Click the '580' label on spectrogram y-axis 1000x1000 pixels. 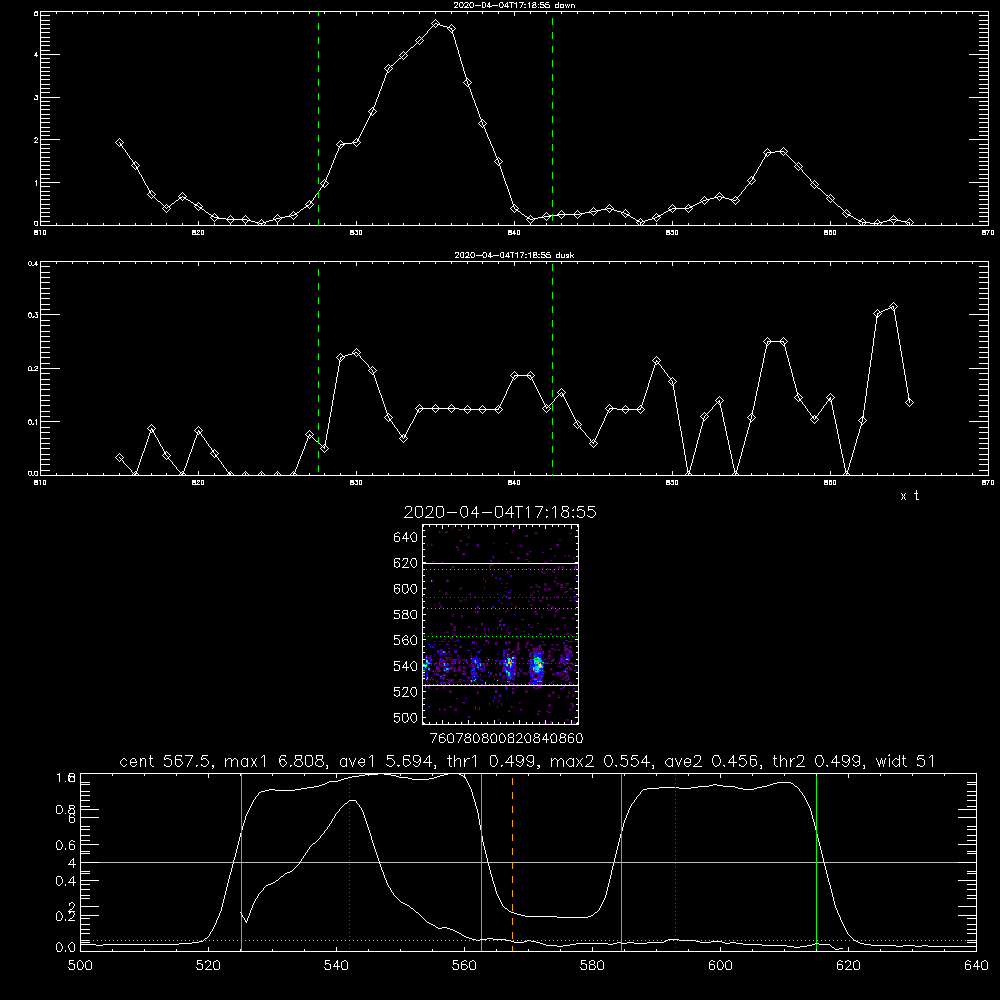tap(406, 615)
